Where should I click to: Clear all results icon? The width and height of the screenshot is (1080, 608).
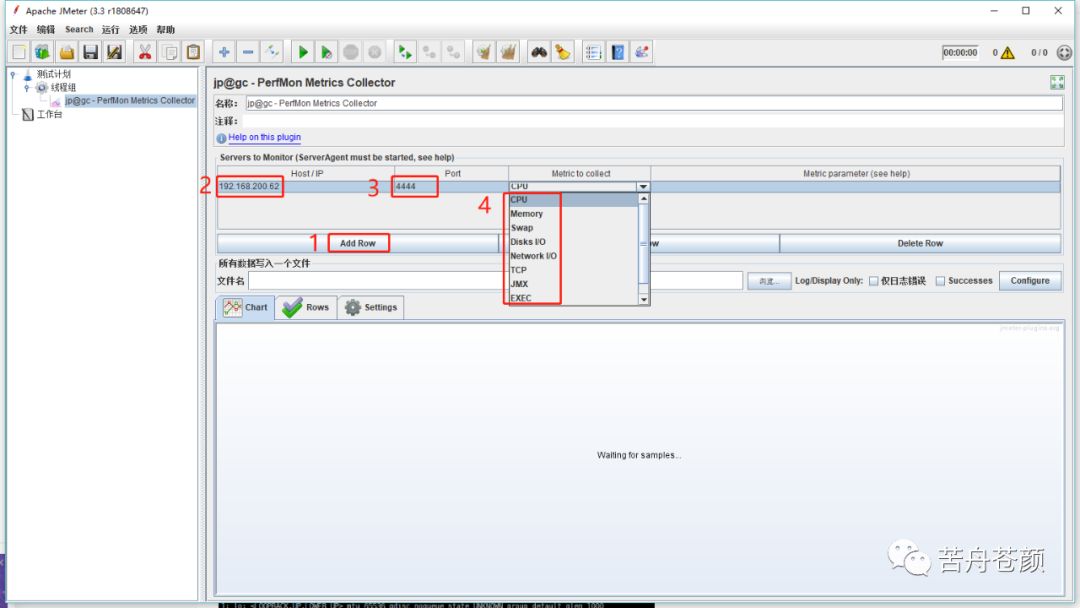(508, 52)
